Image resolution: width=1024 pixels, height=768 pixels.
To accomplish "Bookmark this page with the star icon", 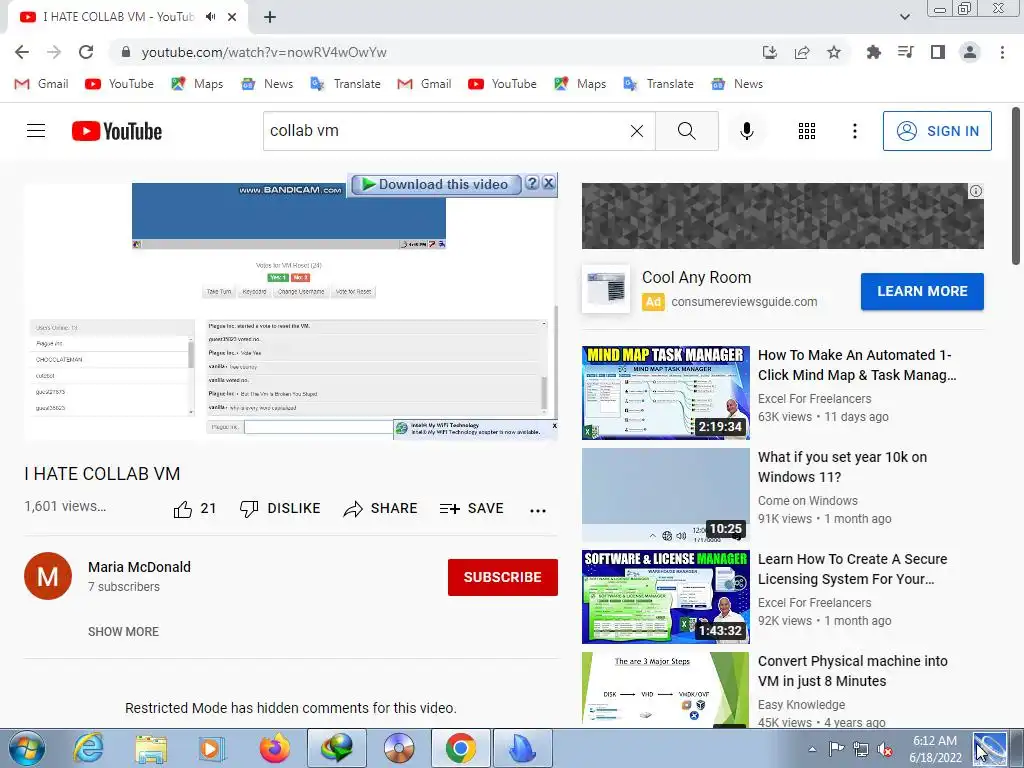I will [x=834, y=52].
